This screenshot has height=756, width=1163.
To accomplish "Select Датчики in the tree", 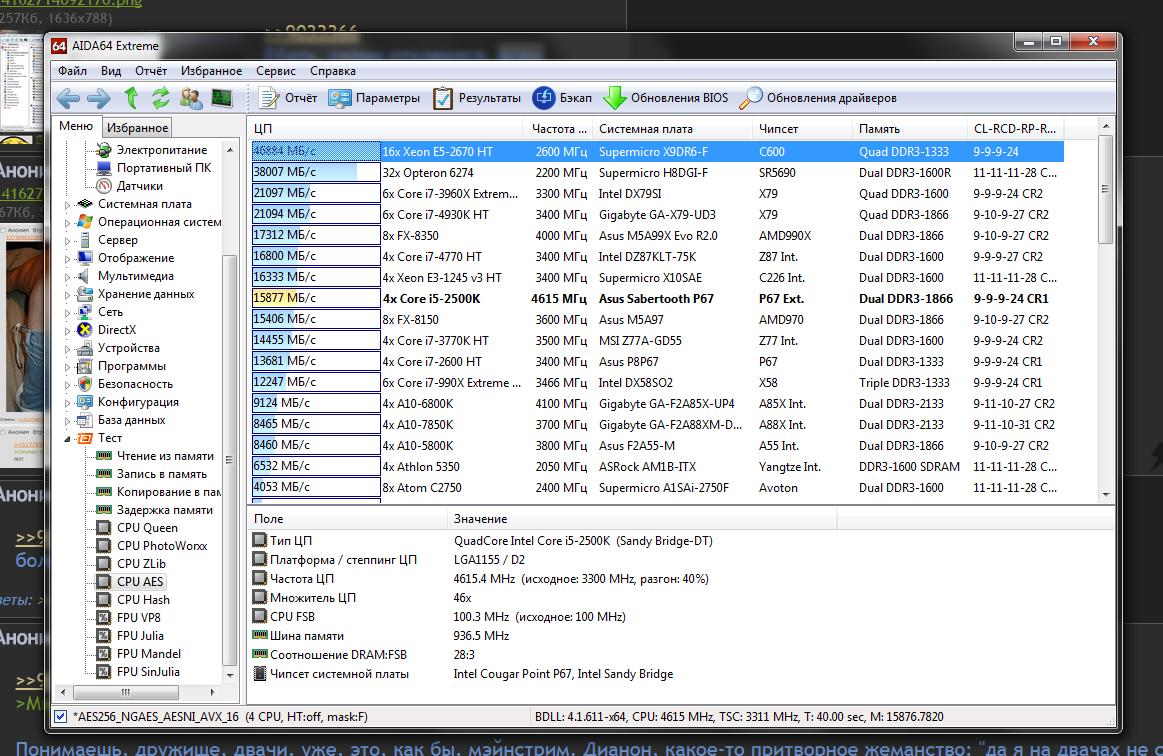I will [x=139, y=185].
